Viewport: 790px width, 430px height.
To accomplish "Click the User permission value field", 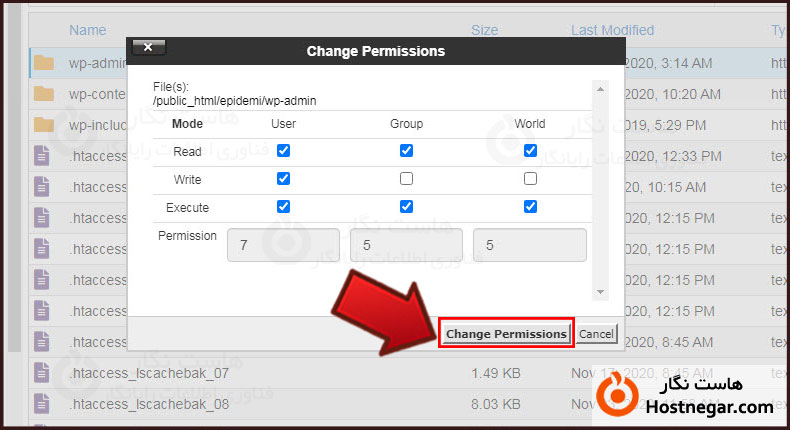I will pos(283,246).
